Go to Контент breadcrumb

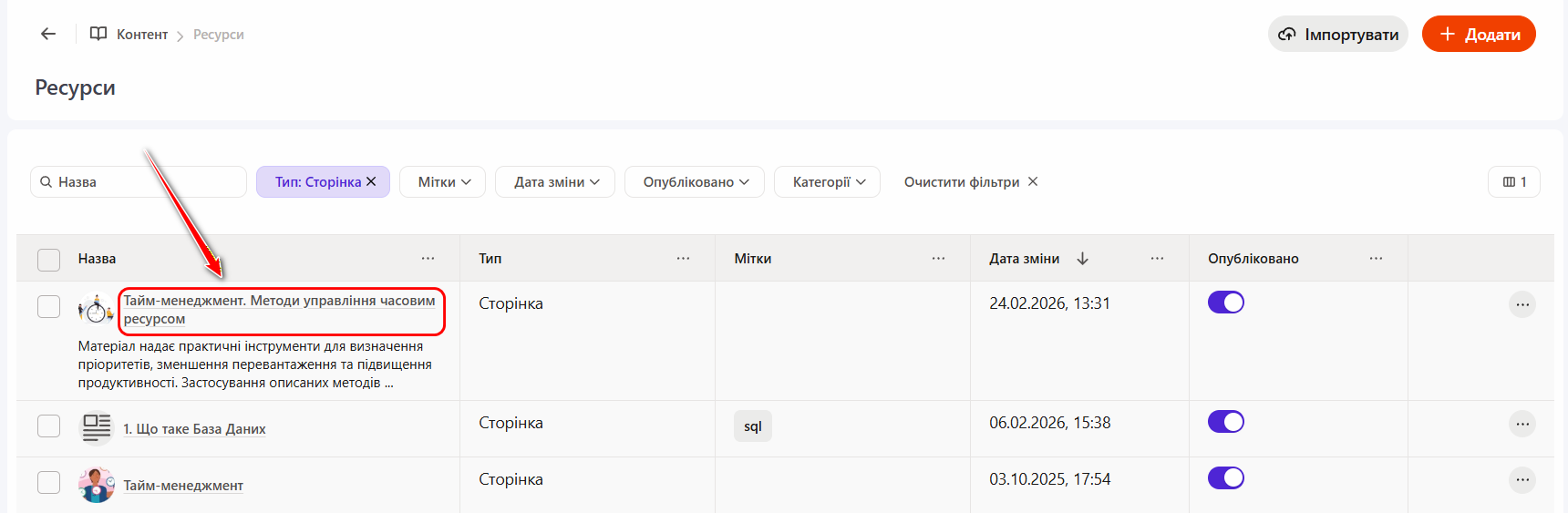[x=141, y=35]
